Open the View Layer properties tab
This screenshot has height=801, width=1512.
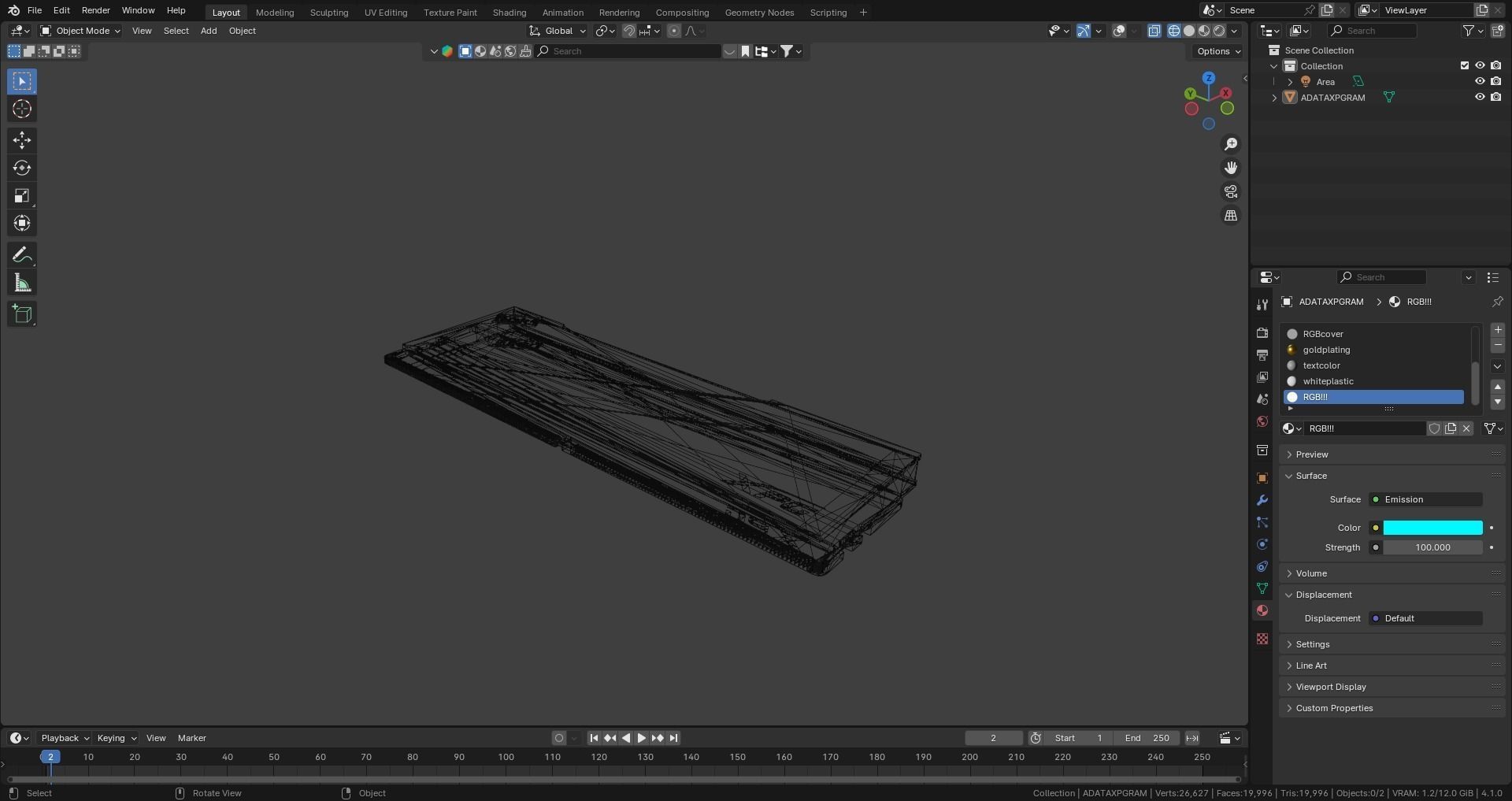[1262, 377]
